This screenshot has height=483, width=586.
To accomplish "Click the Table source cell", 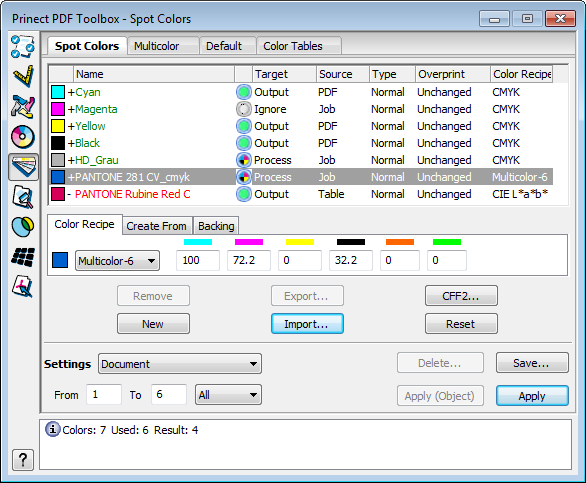I will (331, 194).
